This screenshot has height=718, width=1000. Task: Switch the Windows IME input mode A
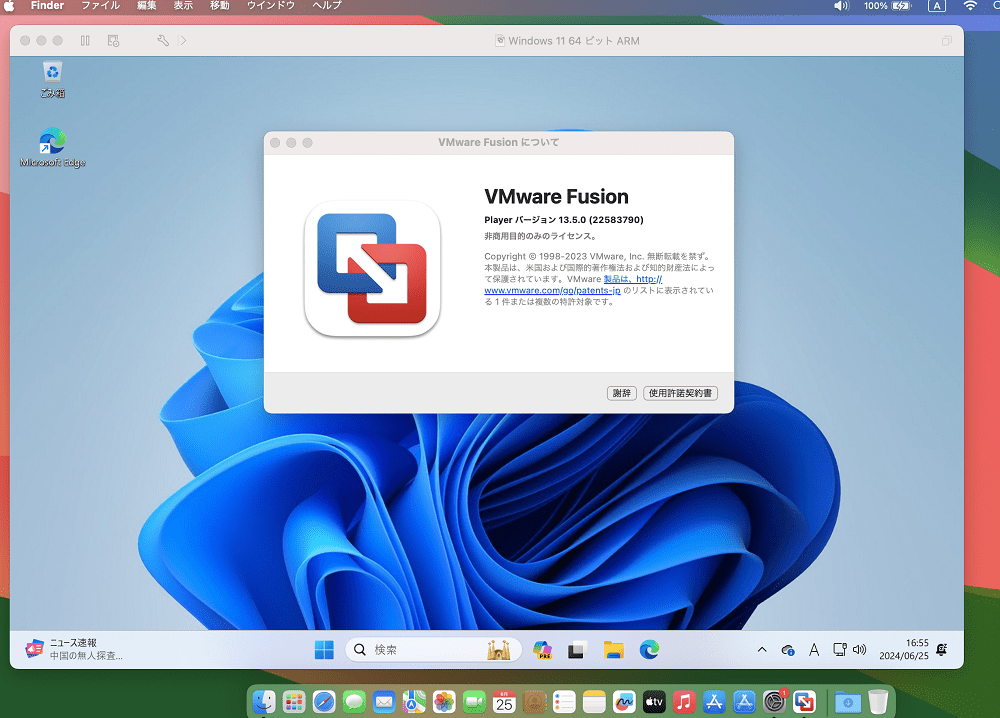click(814, 650)
